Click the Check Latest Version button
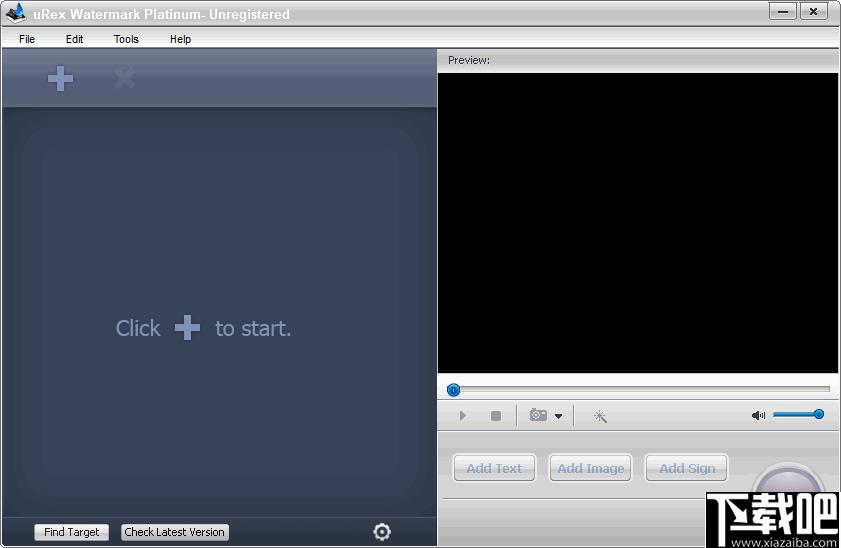 point(174,532)
